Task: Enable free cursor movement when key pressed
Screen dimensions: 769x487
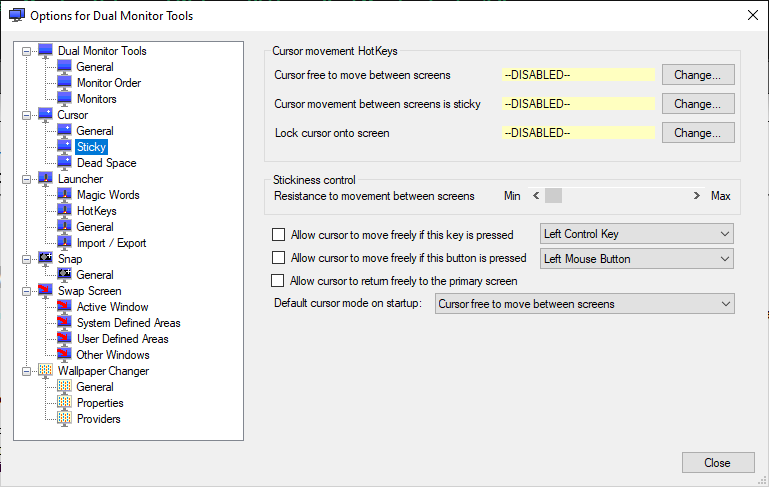Action: [279, 235]
